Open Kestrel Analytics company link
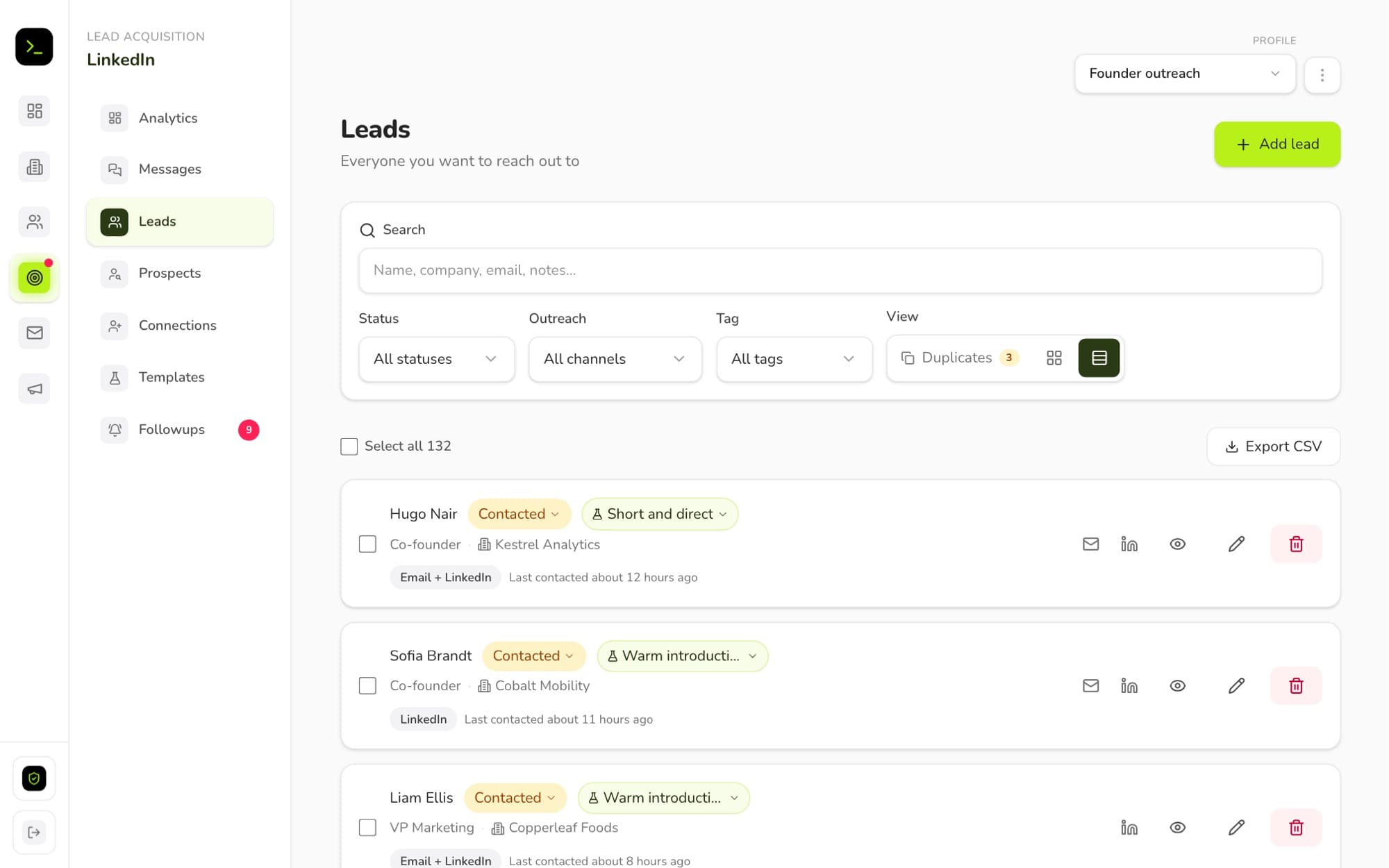Viewport: 1389px width, 868px height. pos(539,544)
